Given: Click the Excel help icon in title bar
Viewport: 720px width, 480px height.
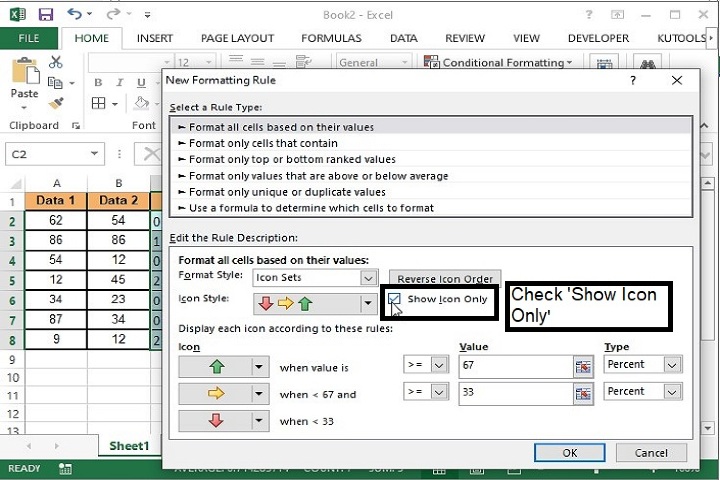Looking at the screenshot, I should [589, 15].
